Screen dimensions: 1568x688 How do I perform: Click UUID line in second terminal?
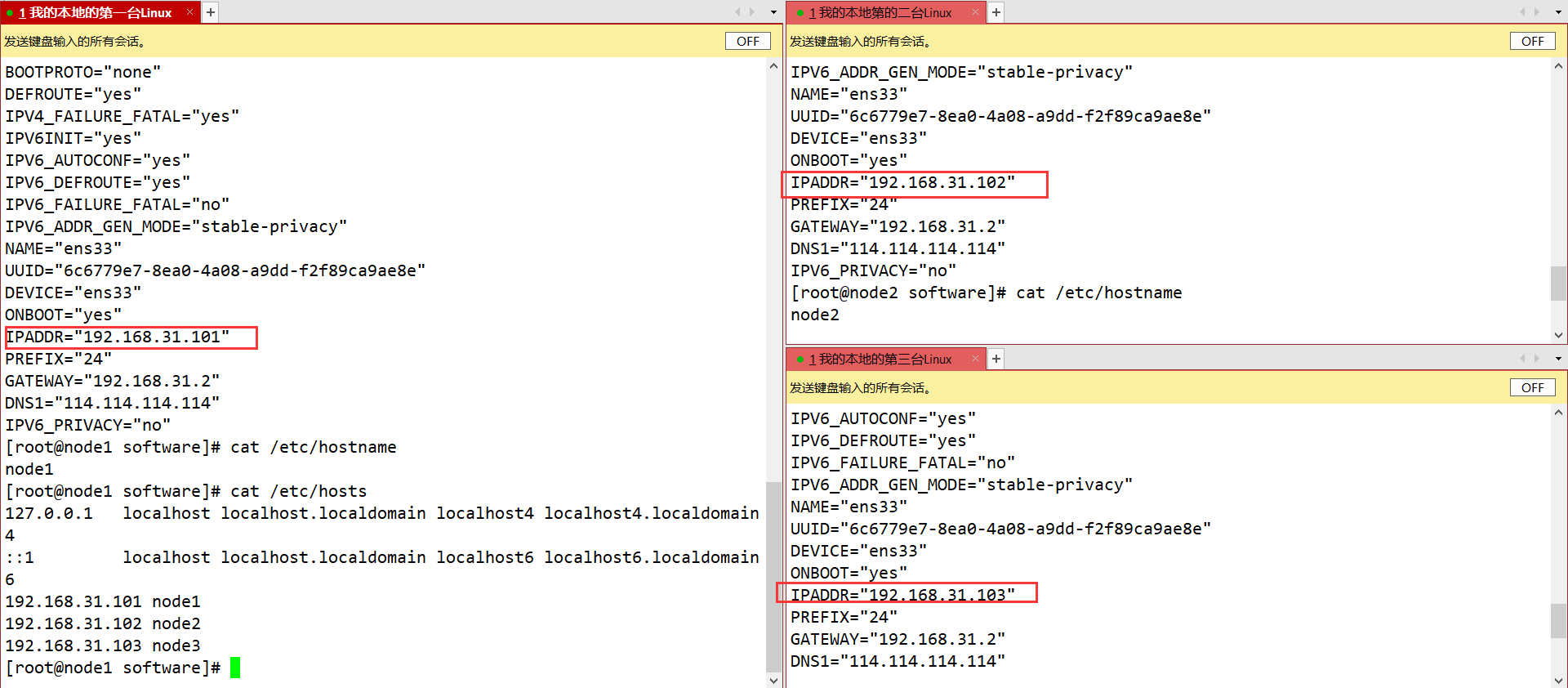click(1000, 116)
